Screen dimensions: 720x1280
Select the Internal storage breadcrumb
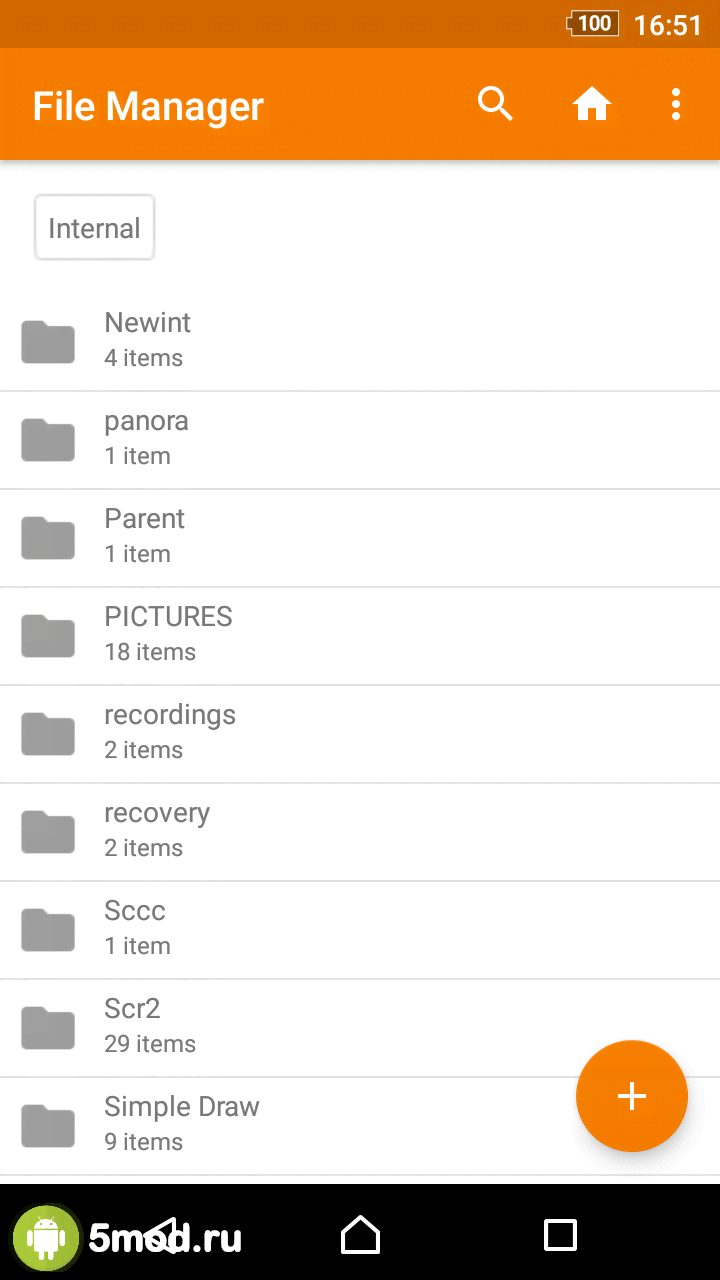pos(94,228)
